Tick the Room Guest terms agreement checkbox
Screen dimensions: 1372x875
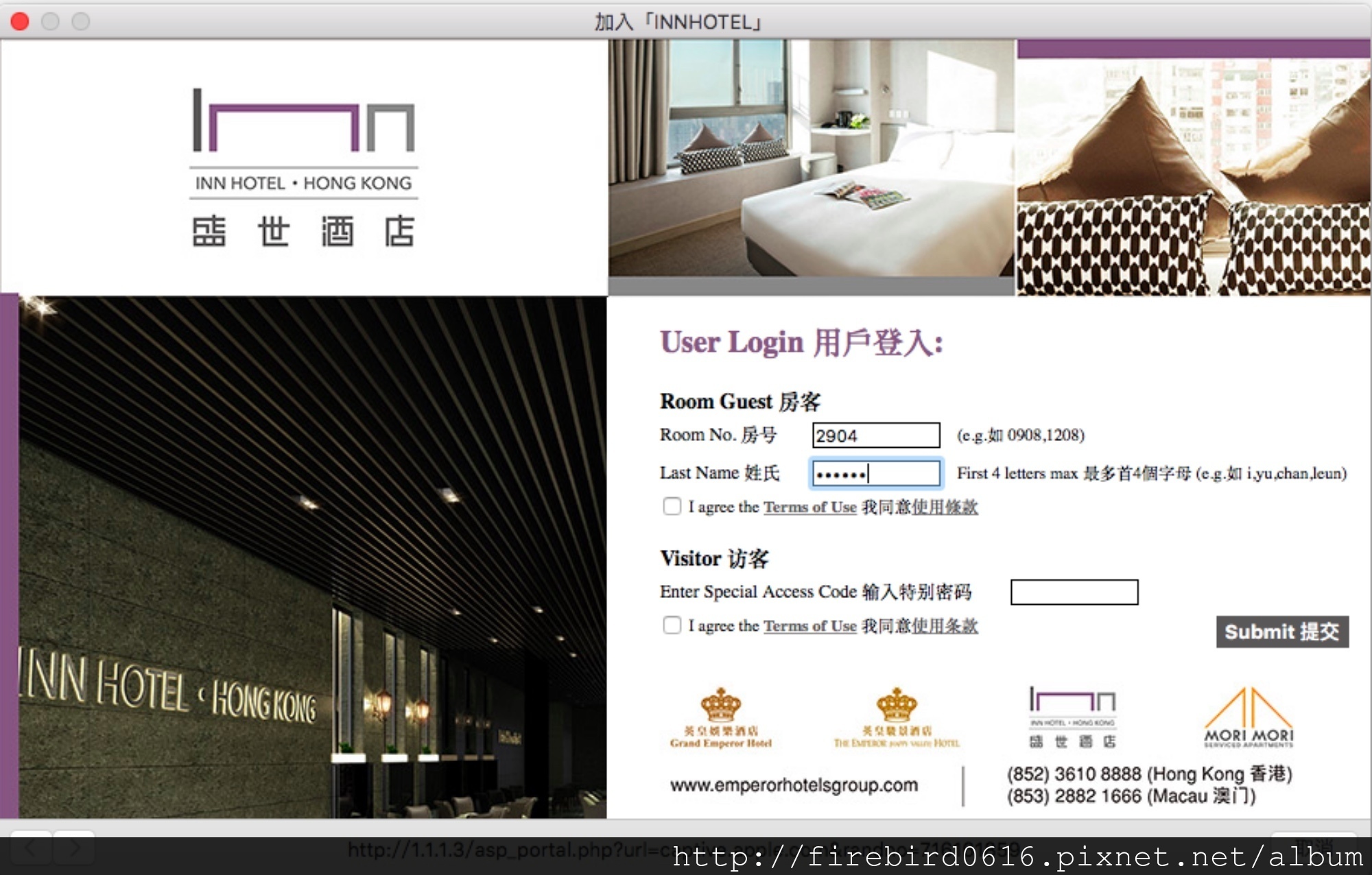point(672,506)
